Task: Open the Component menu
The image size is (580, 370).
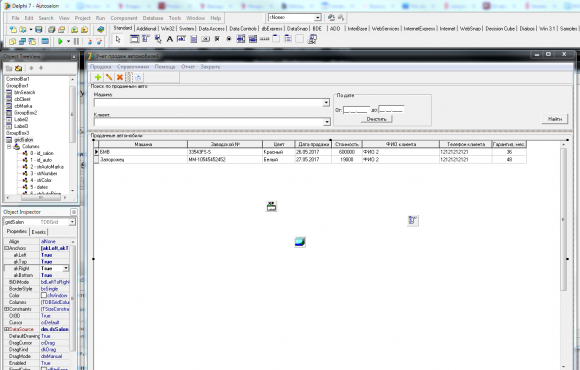Action: click(x=124, y=18)
